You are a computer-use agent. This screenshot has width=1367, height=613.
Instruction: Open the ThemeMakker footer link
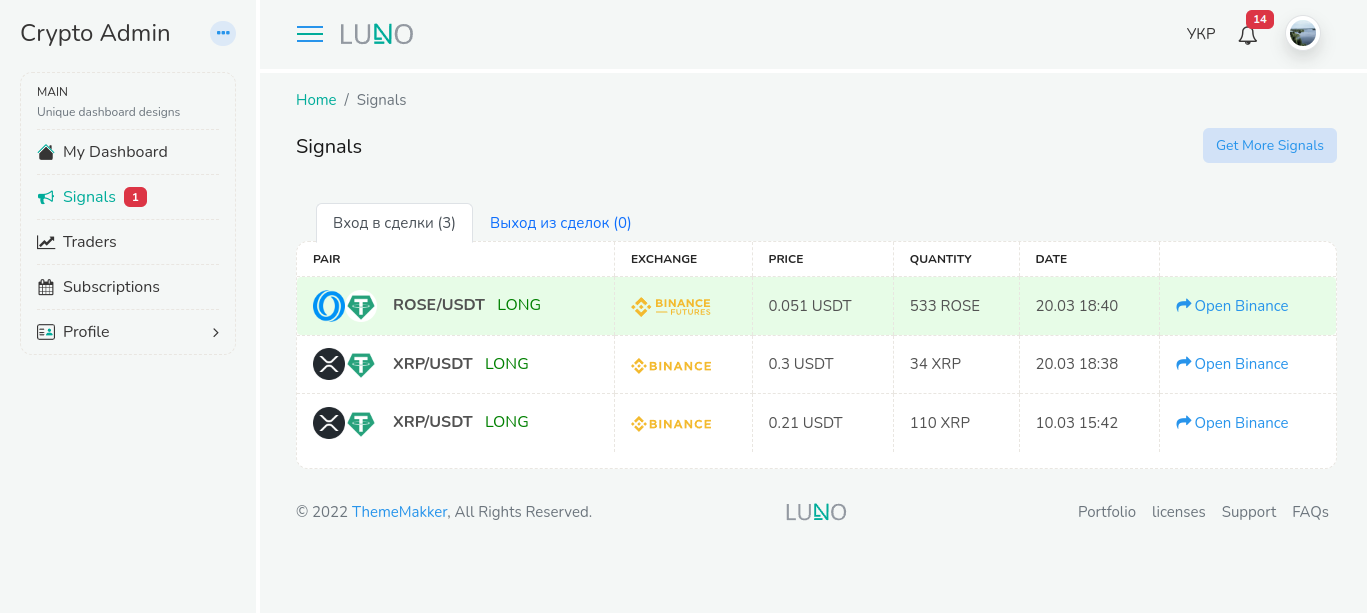coord(399,512)
